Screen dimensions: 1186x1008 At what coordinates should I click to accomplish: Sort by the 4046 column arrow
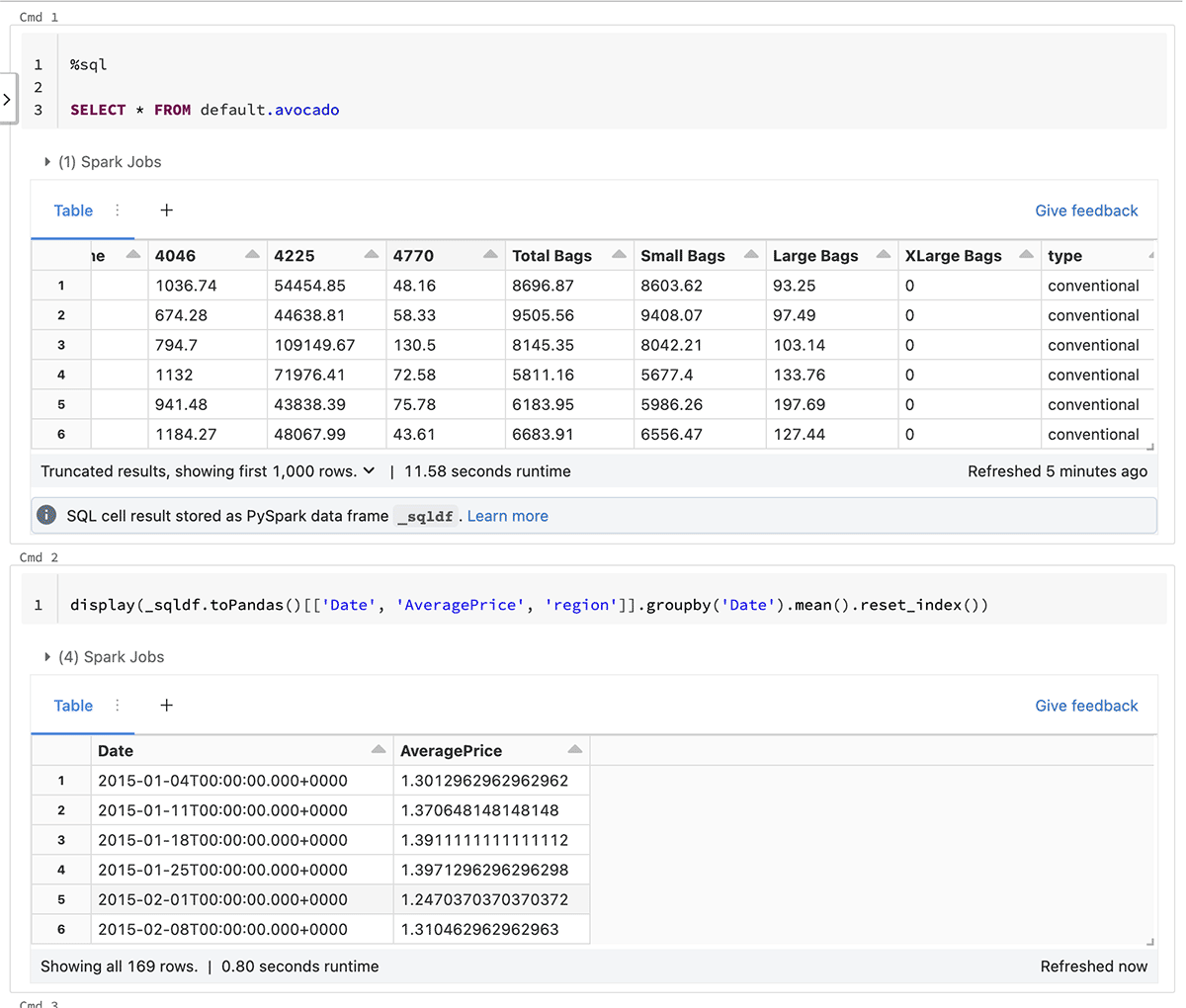click(252, 255)
